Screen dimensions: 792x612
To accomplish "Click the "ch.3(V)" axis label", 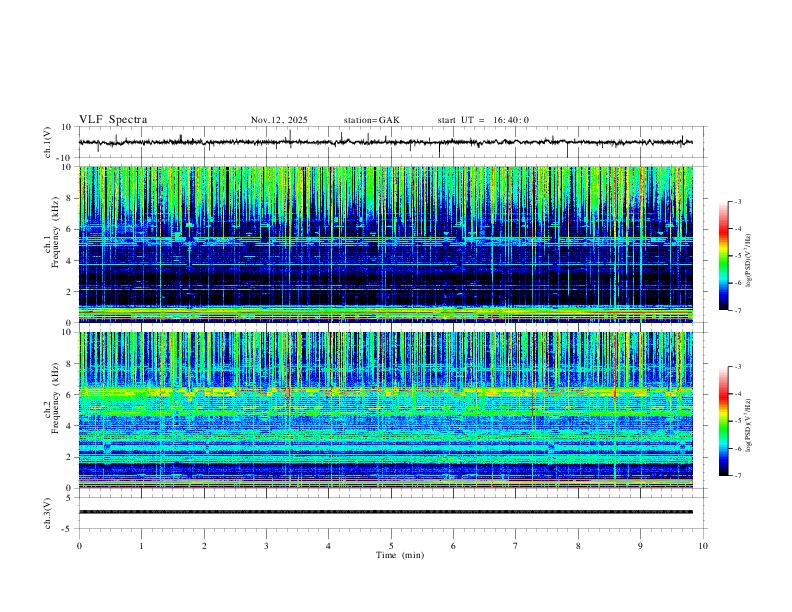I will point(48,513).
